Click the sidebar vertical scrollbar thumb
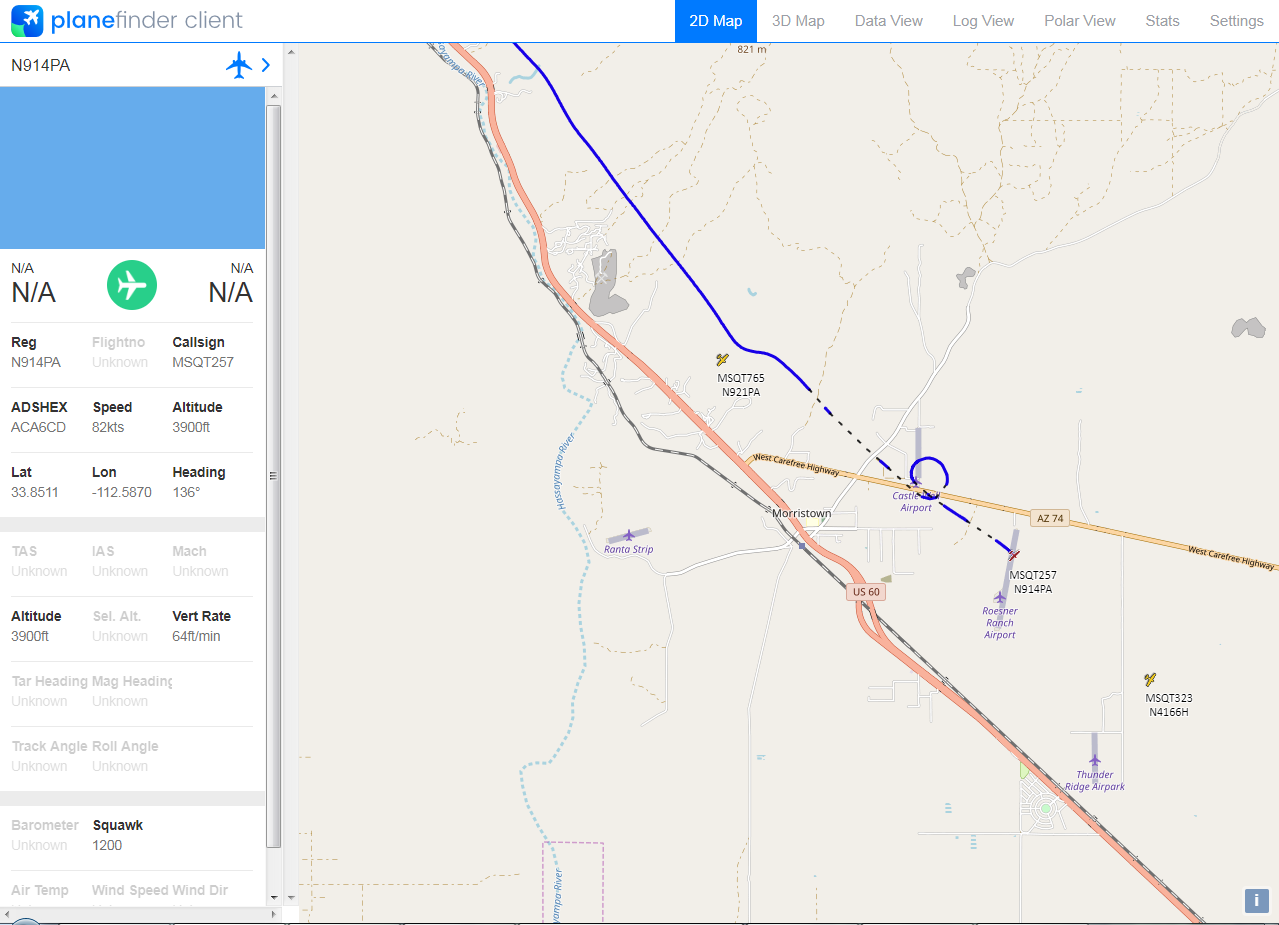This screenshot has height=925, width=1279. point(274,475)
